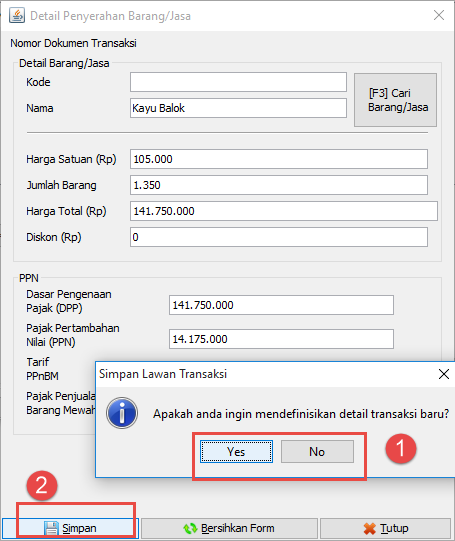Click Yes in Simpan Lawan Transaksi dialog
Viewport: 455px width, 541px height.
coord(236,451)
